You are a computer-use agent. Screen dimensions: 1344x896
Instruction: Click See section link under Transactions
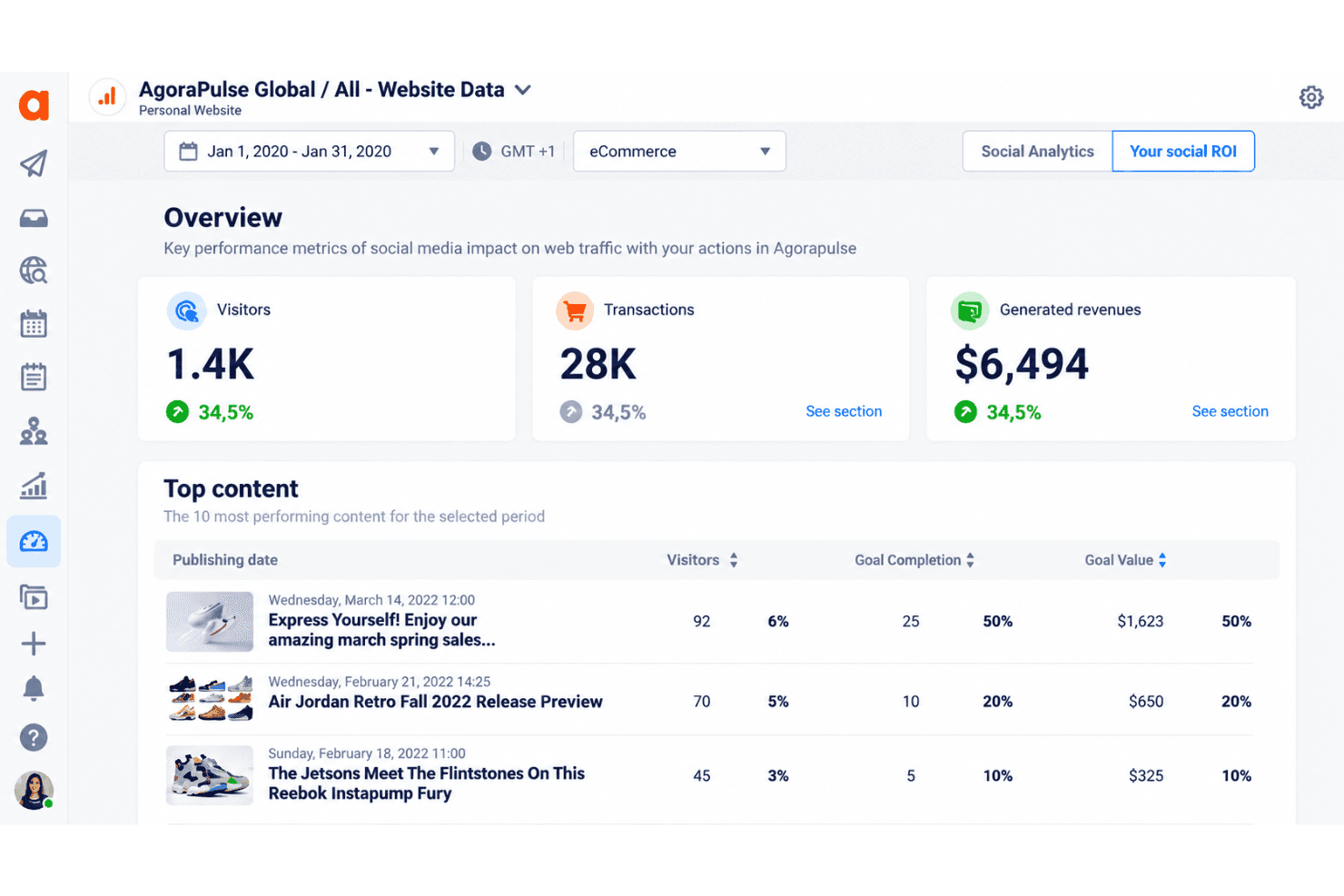pyautogui.click(x=844, y=411)
